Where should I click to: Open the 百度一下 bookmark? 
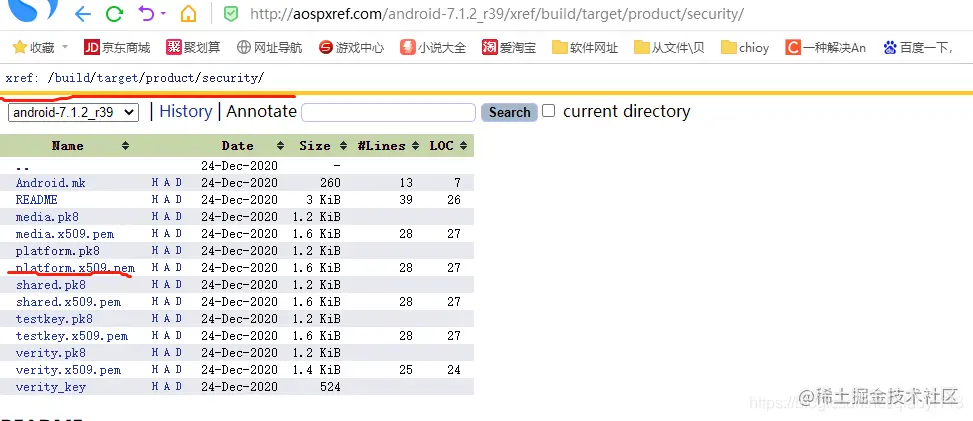pyautogui.click(x=918, y=47)
